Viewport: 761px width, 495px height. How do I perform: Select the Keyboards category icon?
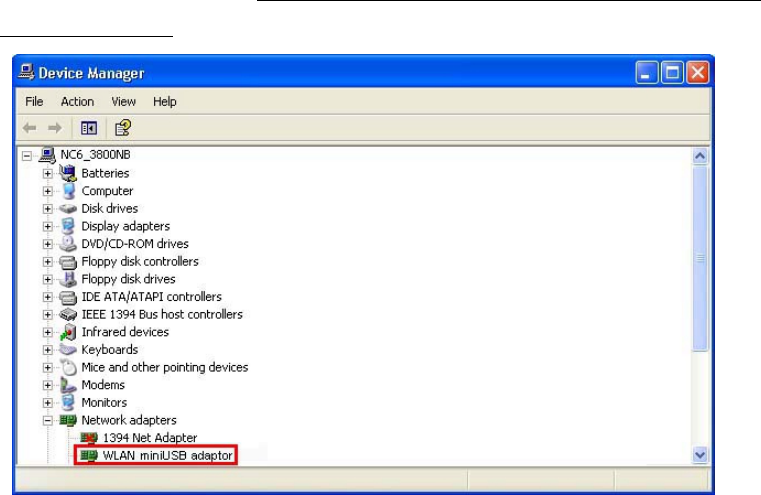pyautogui.click(x=68, y=349)
